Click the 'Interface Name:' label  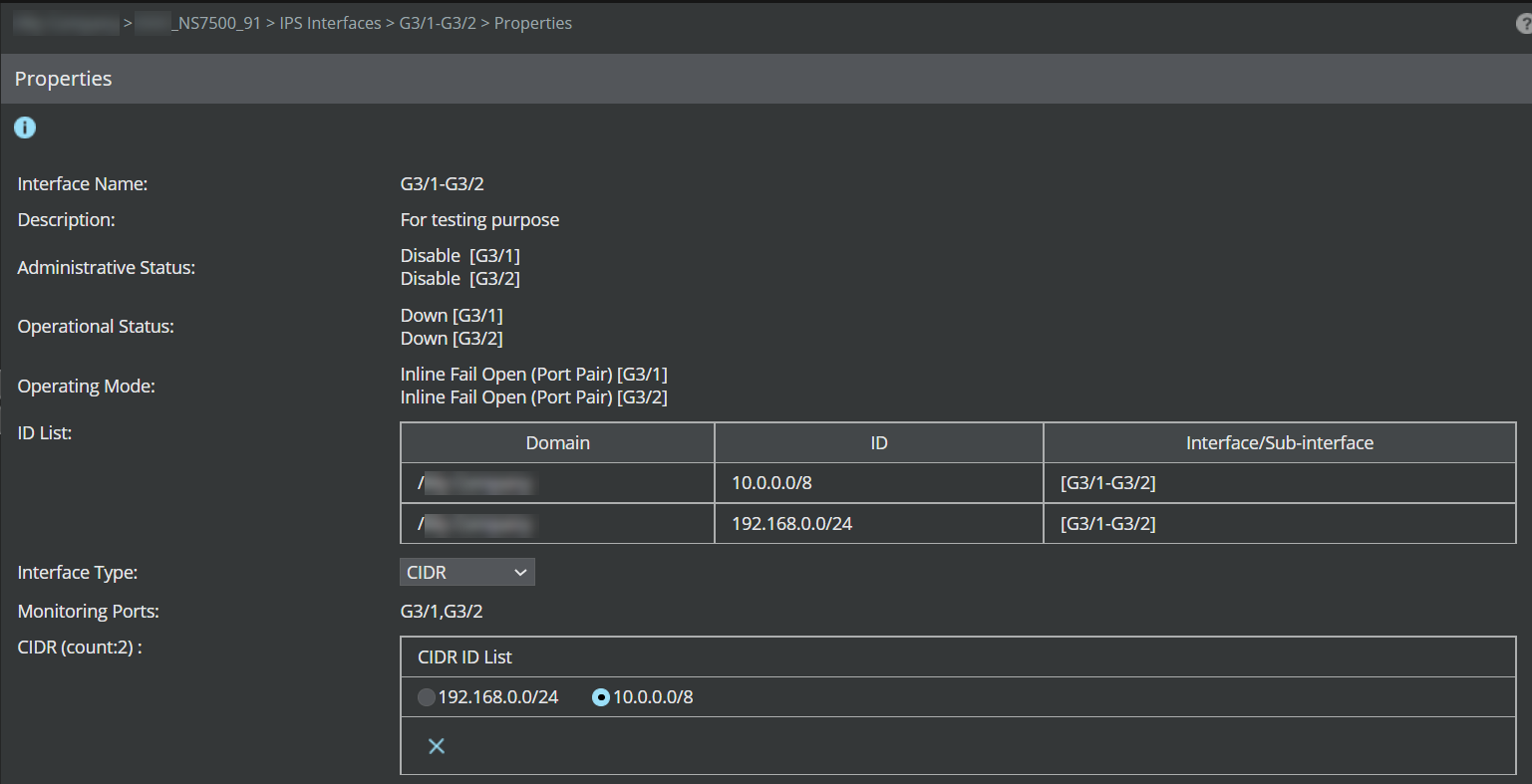[x=83, y=184]
